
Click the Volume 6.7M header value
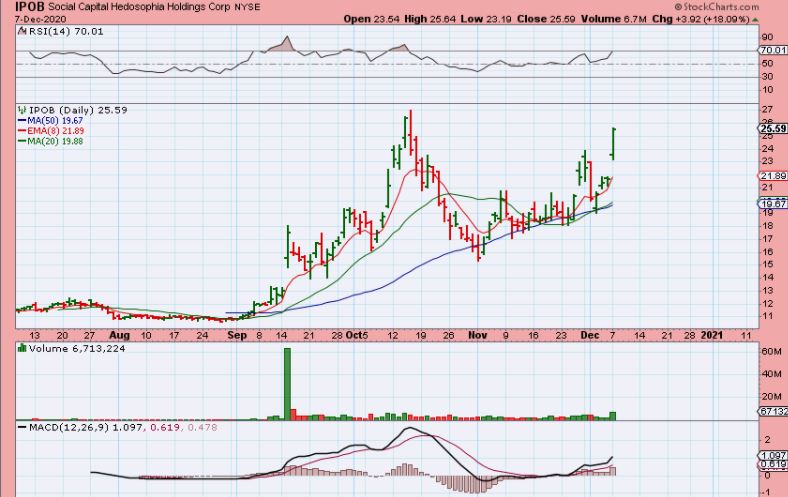click(x=613, y=19)
